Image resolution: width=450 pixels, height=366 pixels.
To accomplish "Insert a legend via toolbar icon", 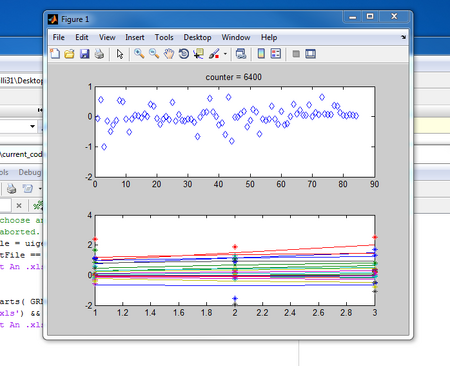I will 276,54.
